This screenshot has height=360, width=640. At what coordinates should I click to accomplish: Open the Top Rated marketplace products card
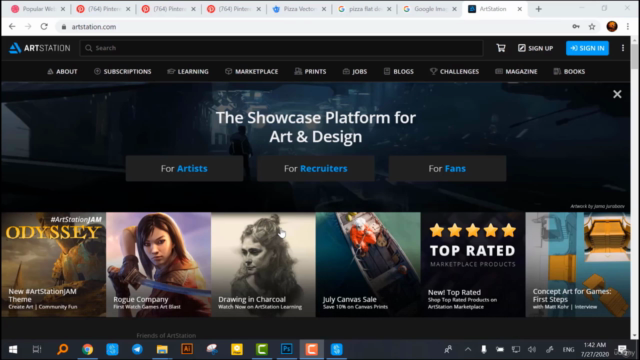coord(473,264)
